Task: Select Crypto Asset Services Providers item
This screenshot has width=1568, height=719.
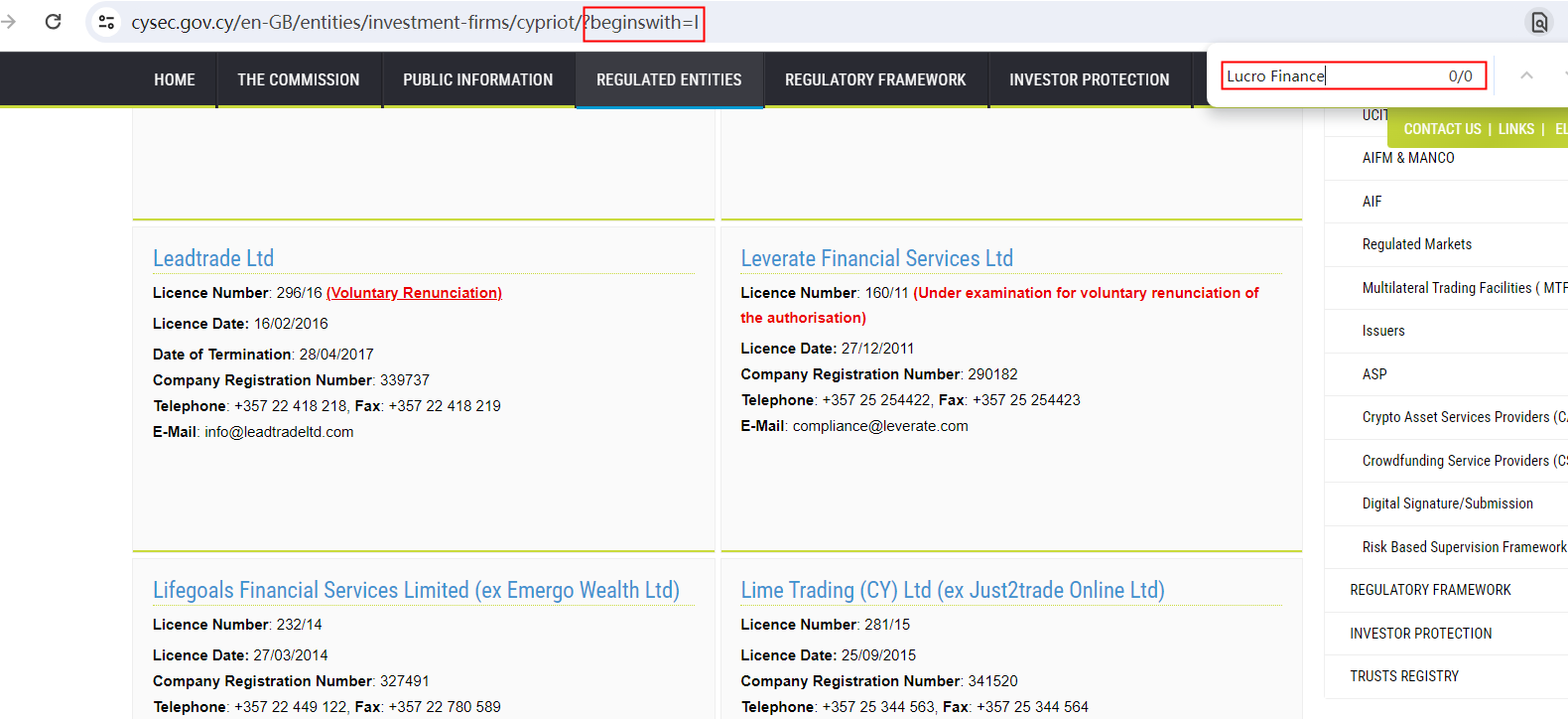Action: click(1464, 417)
